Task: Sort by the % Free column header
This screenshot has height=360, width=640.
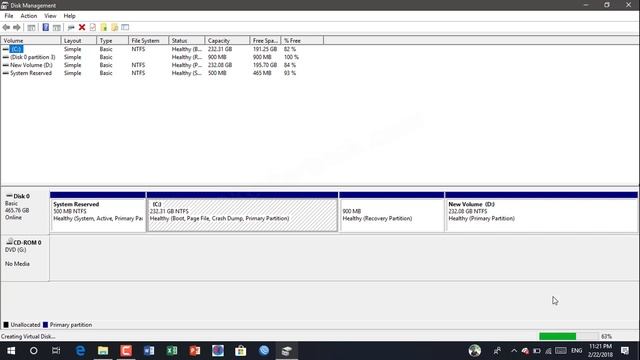Action: (x=302, y=40)
